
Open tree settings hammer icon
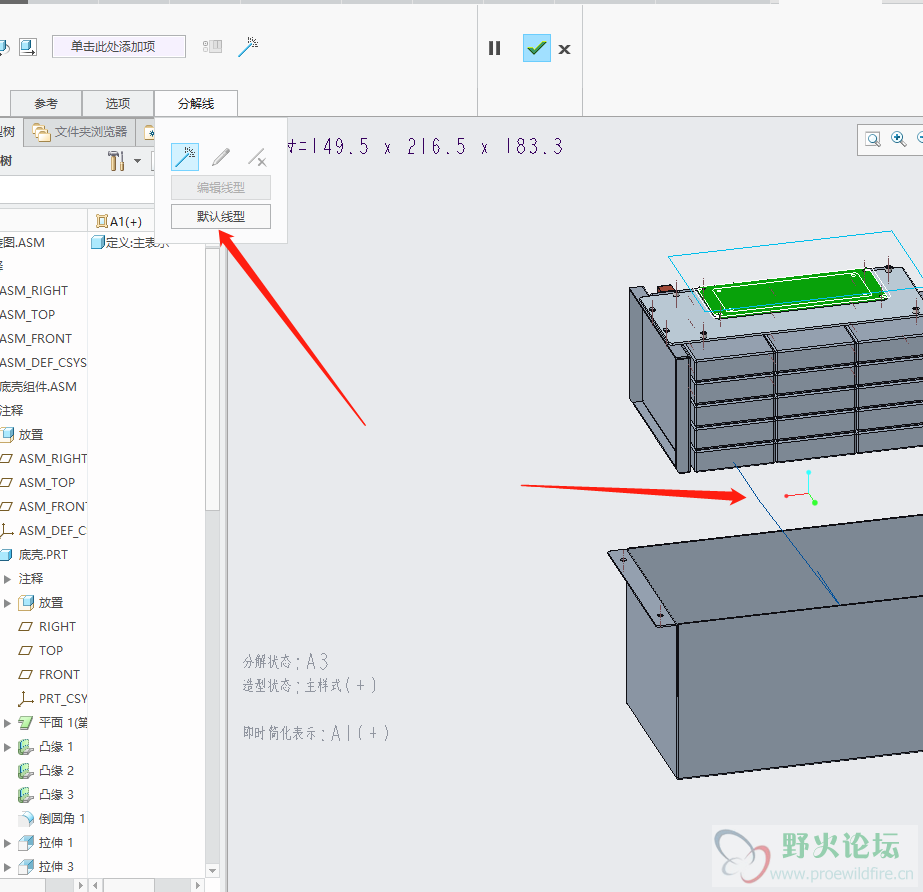click(116, 161)
